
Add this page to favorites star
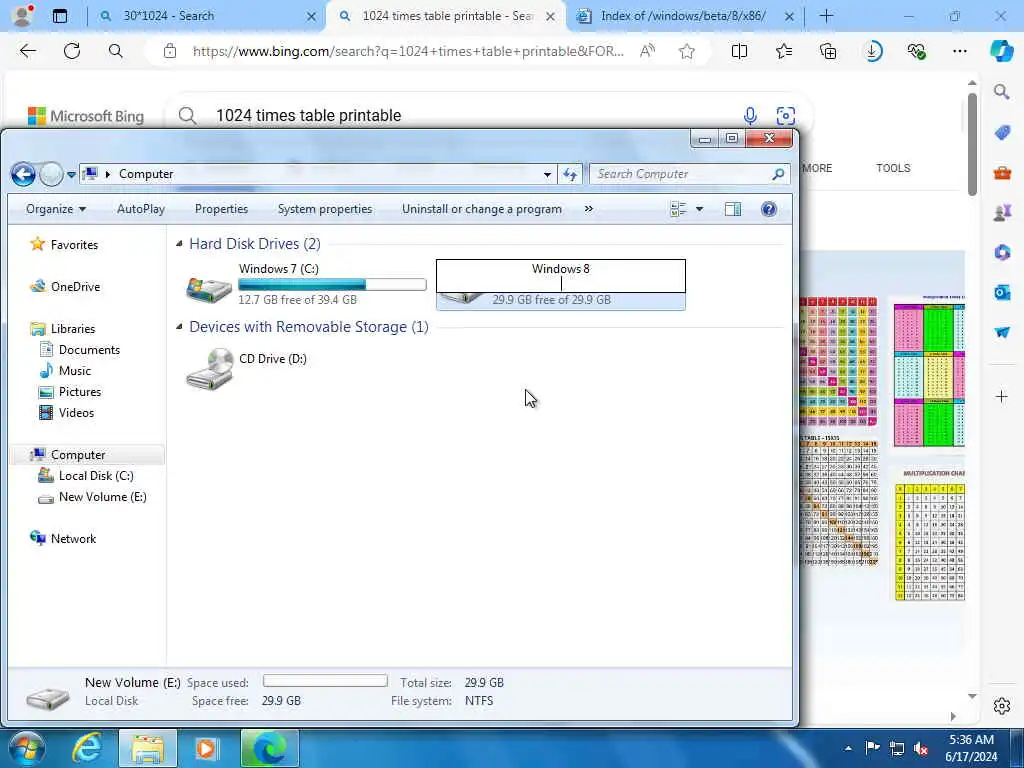point(686,51)
